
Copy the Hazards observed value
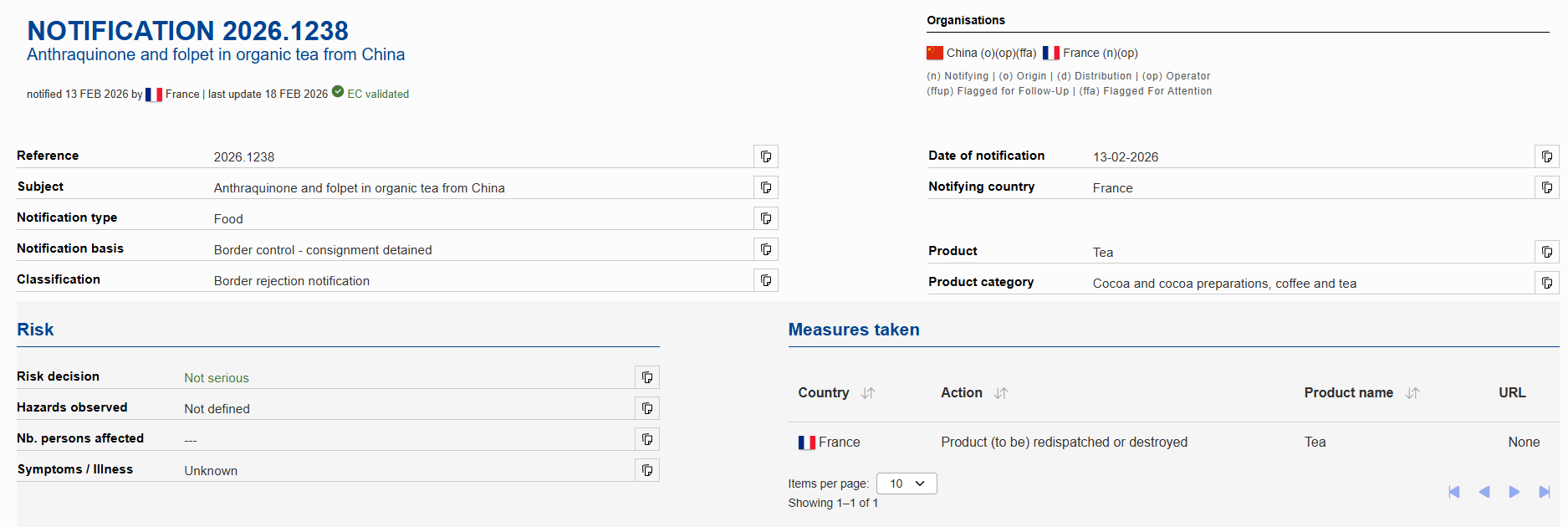click(x=647, y=408)
